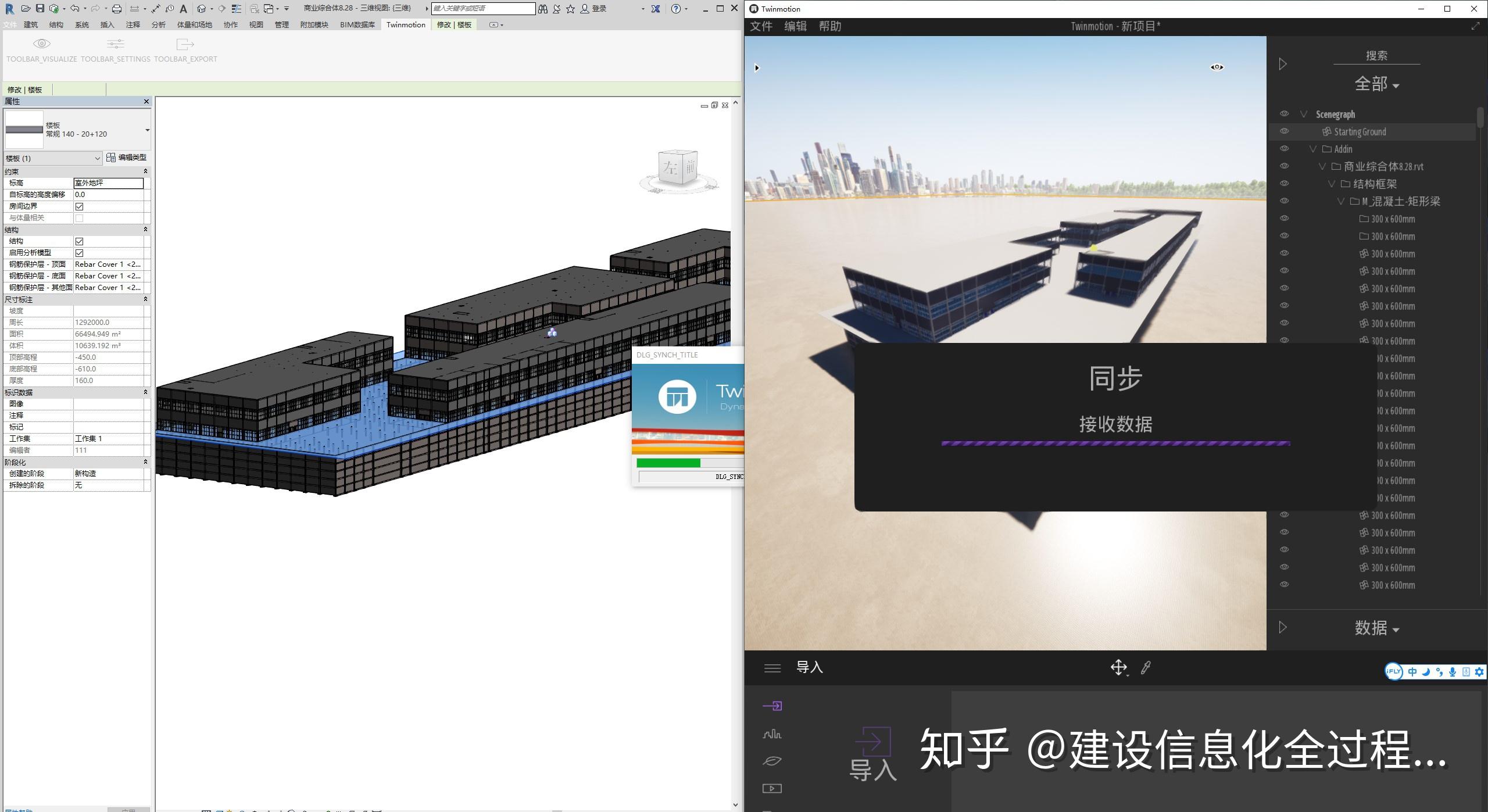Open the 数据 dropdown in Twinmotion
Image resolution: width=1488 pixels, height=812 pixels.
tap(1376, 628)
